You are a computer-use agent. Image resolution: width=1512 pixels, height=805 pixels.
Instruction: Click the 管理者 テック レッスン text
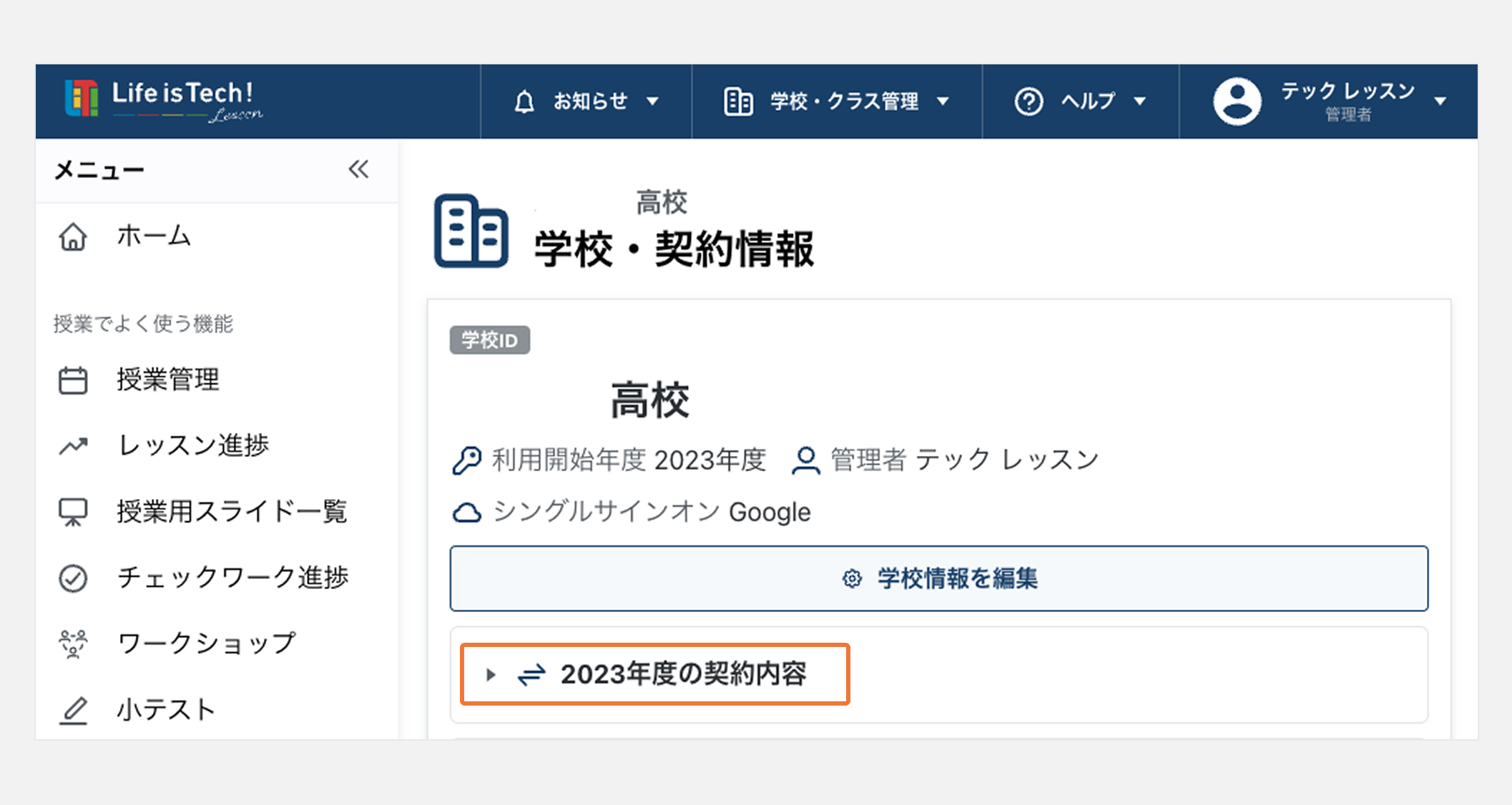click(x=964, y=460)
